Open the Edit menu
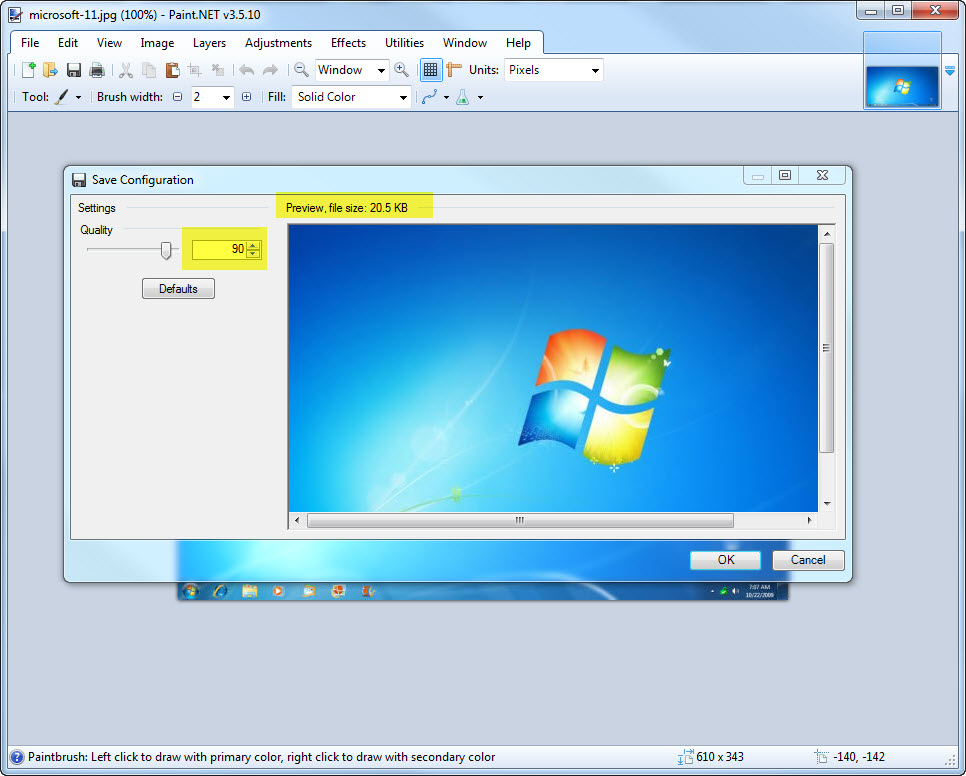Screen dimensions: 966x776 pos(68,42)
